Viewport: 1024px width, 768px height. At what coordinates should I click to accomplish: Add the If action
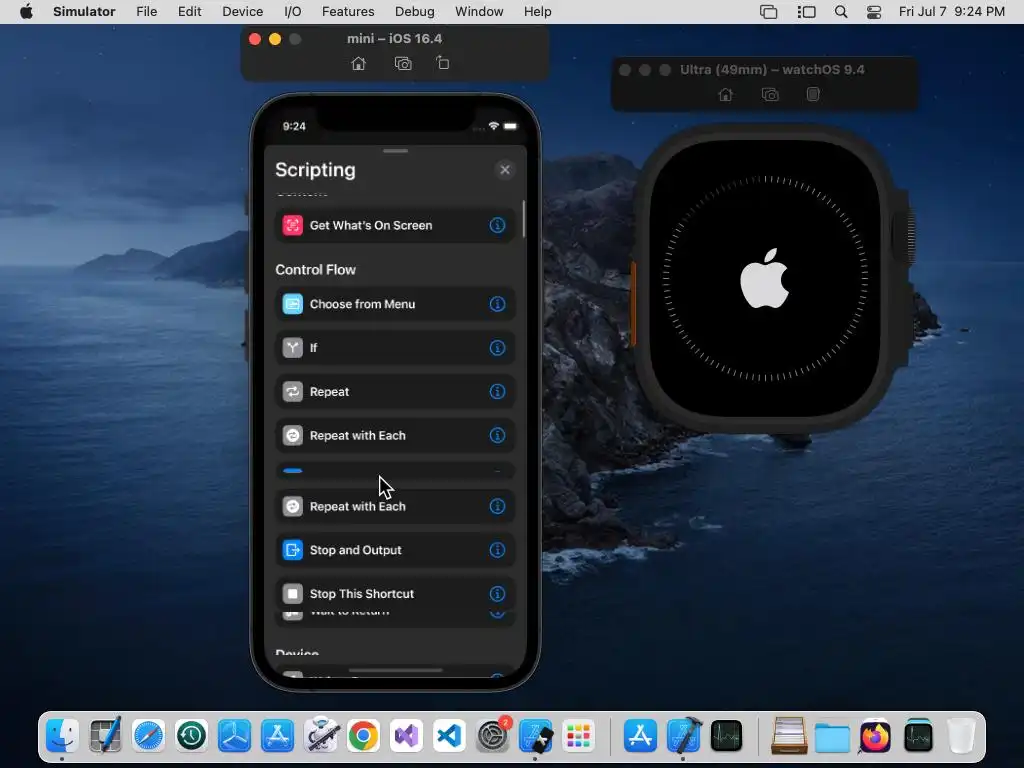[x=394, y=348]
